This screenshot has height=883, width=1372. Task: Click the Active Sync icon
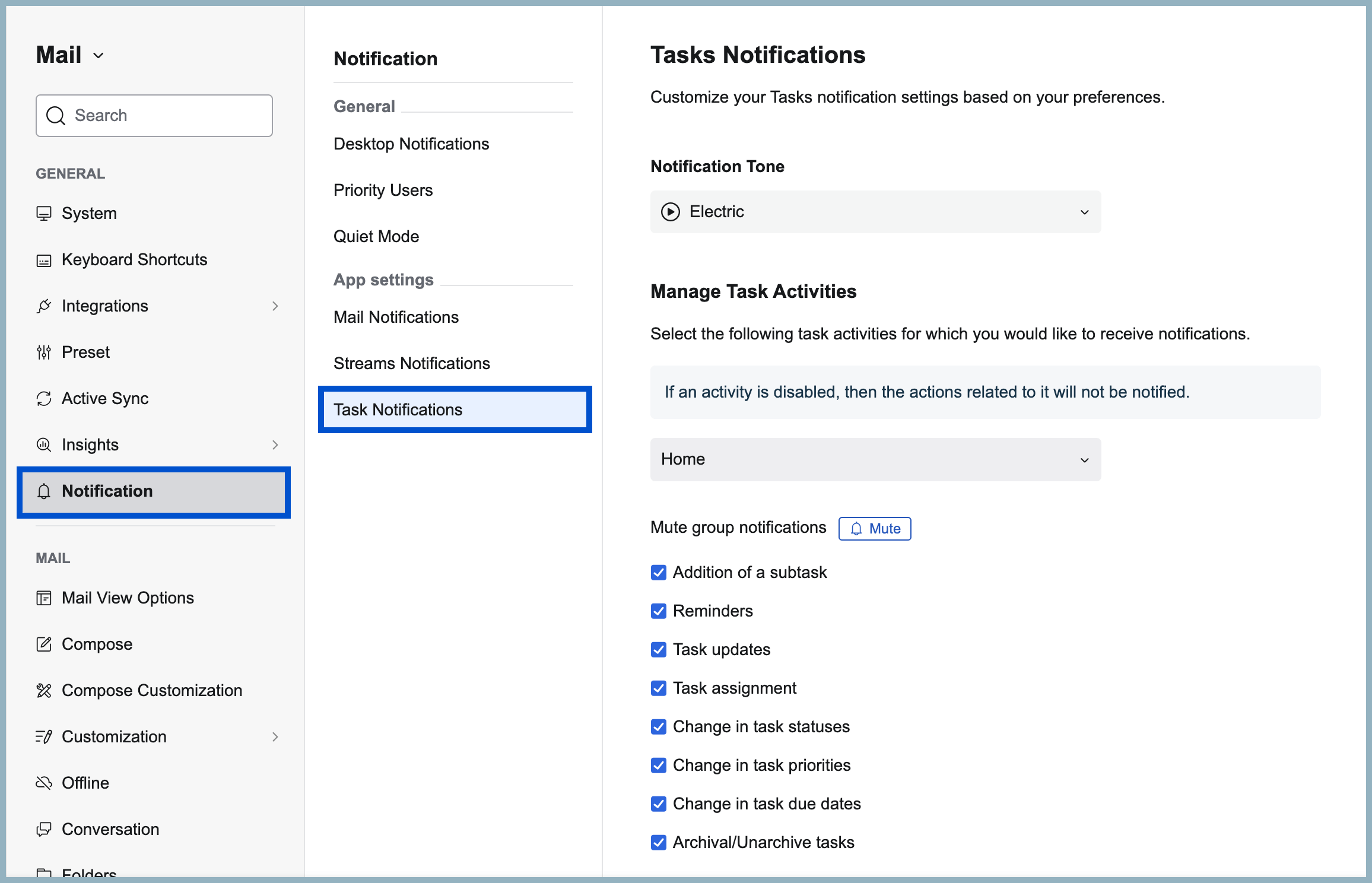click(x=44, y=398)
